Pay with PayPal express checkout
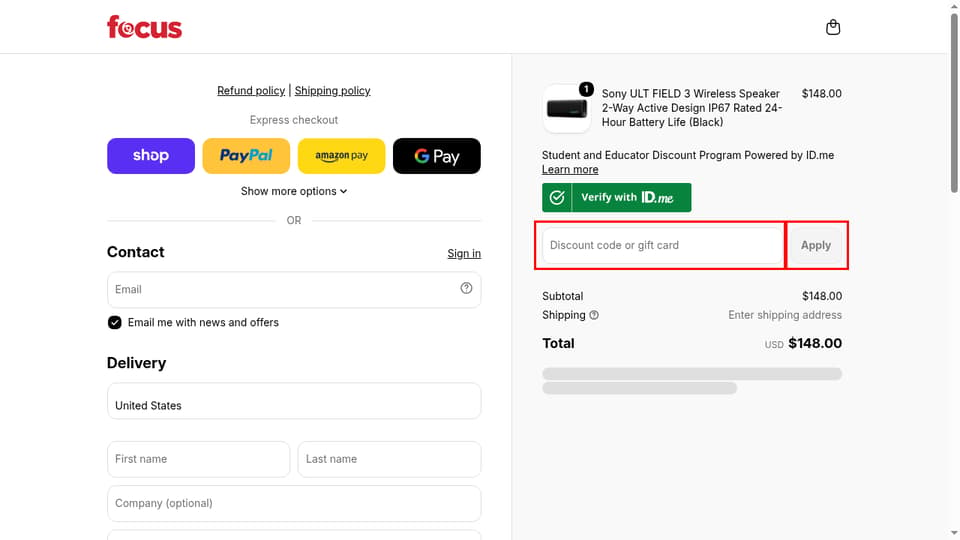The width and height of the screenshot is (960, 540). coord(246,156)
